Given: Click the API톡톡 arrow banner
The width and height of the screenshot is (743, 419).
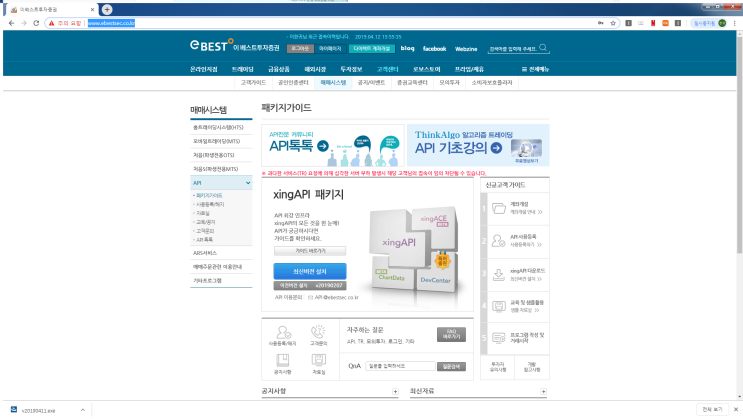Looking at the screenshot, I should pyautogui.click(x=333, y=145).
